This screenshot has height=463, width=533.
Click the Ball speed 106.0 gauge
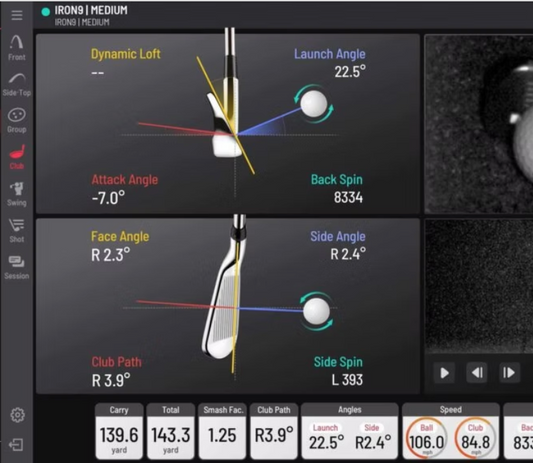426,438
